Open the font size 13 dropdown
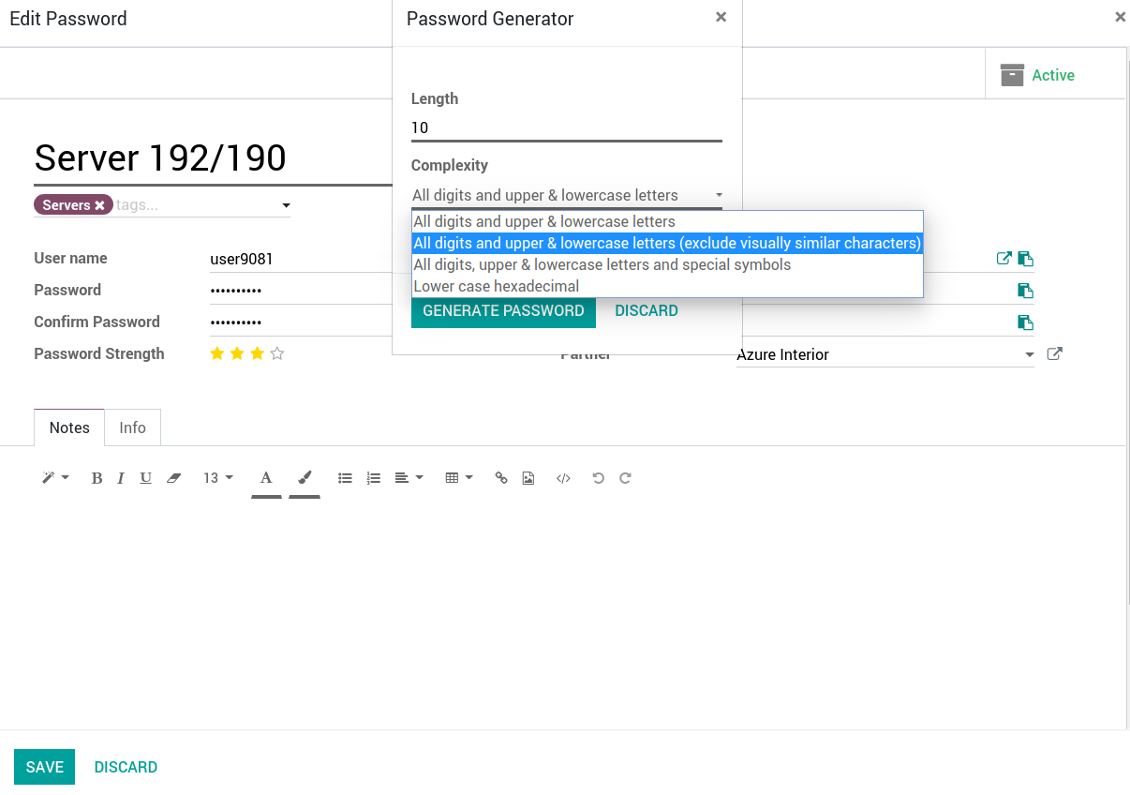The height and width of the screenshot is (795, 1130). coord(218,478)
